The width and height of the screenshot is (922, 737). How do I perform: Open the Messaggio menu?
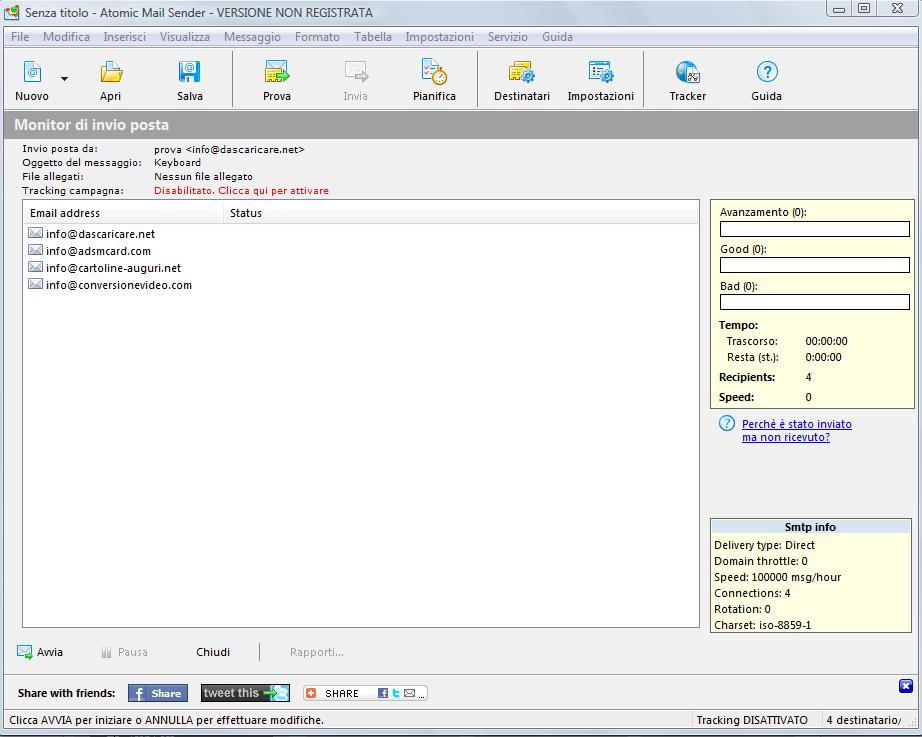point(252,36)
